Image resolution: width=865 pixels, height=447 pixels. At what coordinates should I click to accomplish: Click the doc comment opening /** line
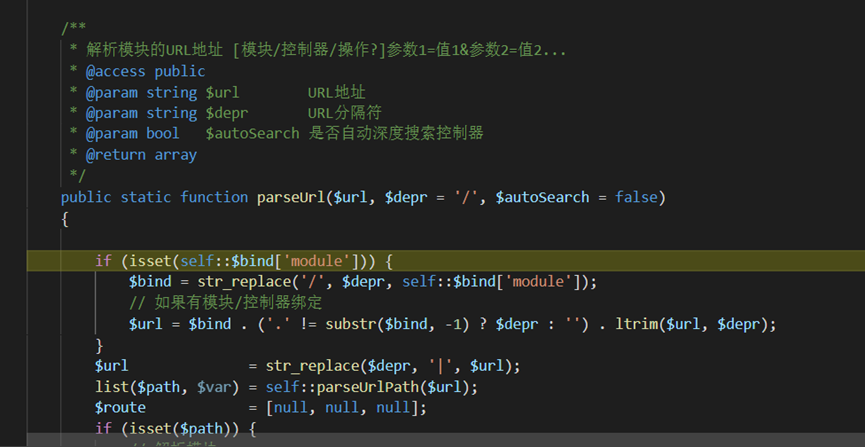pyautogui.click(x=73, y=28)
